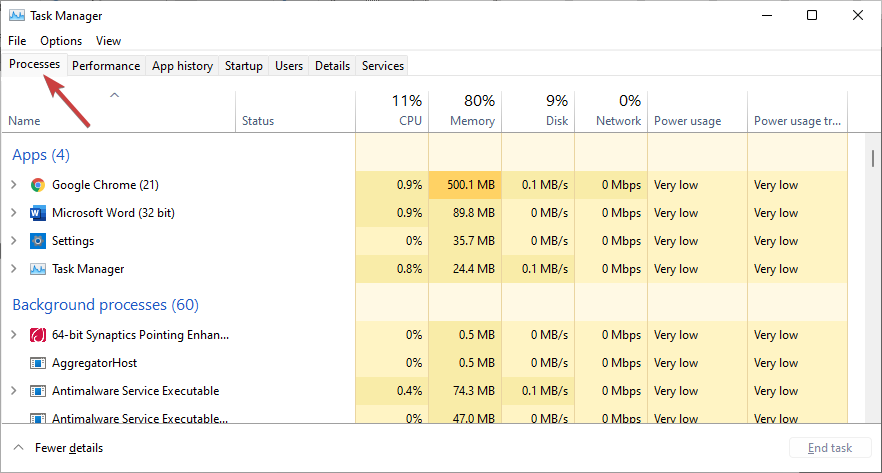Click the Task Manager row icon
This screenshot has height=473, width=882.
point(38,269)
